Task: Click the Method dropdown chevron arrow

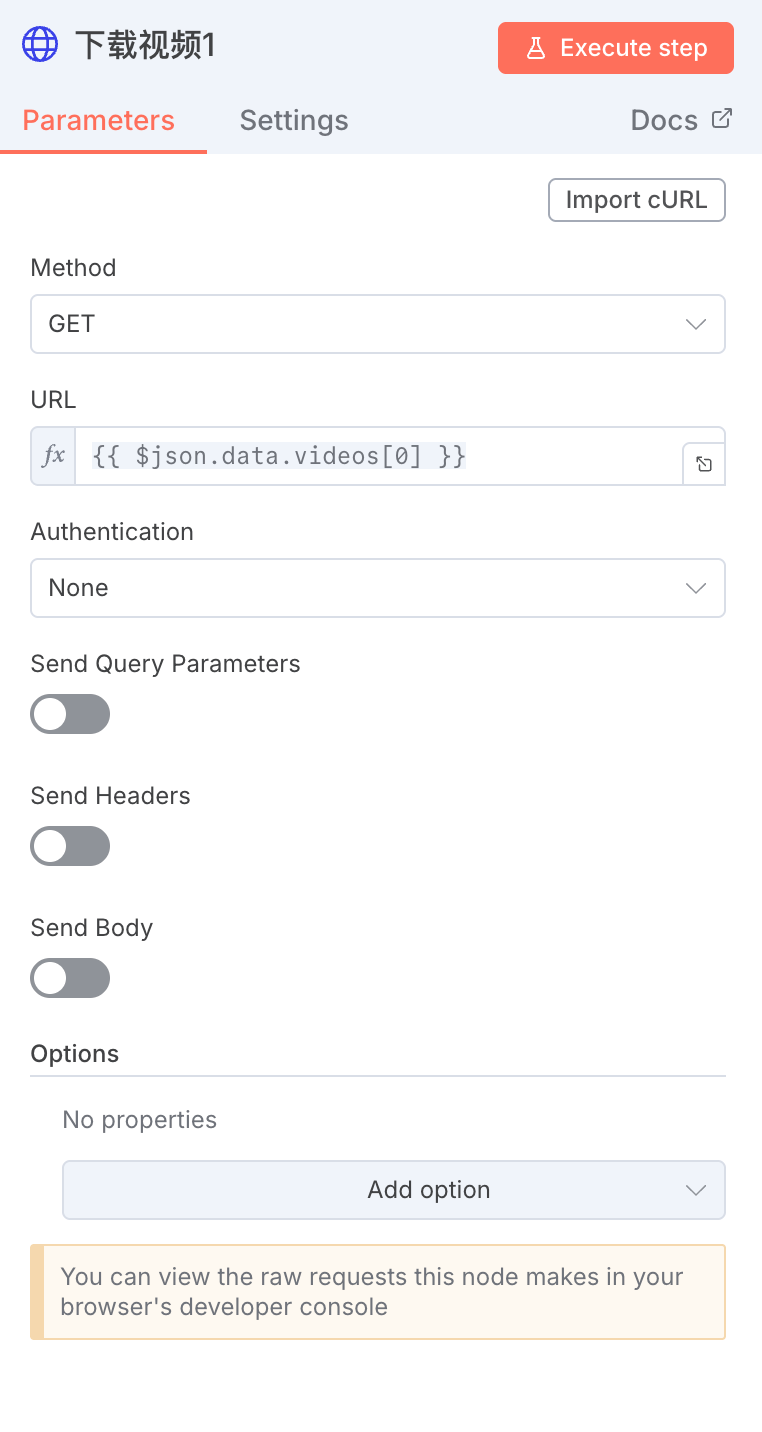Action: pos(696,324)
